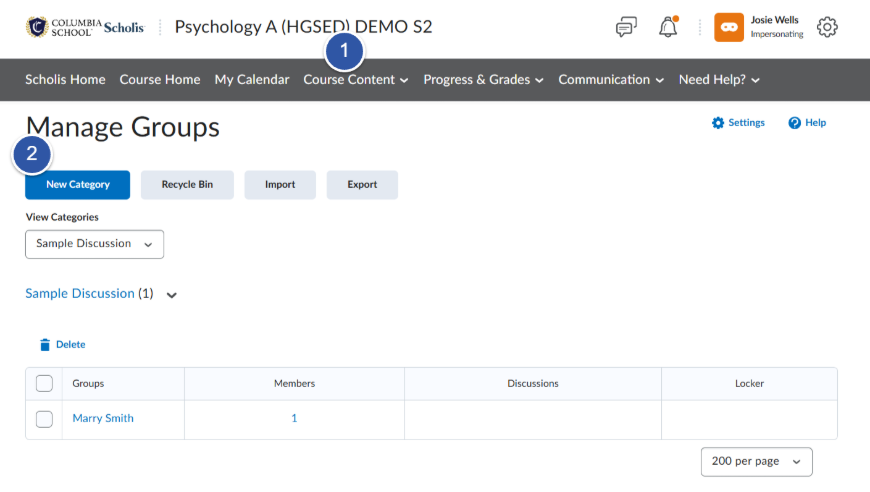This screenshot has width=870, height=492.
Task: Click the Delete text link
Action: [70, 344]
